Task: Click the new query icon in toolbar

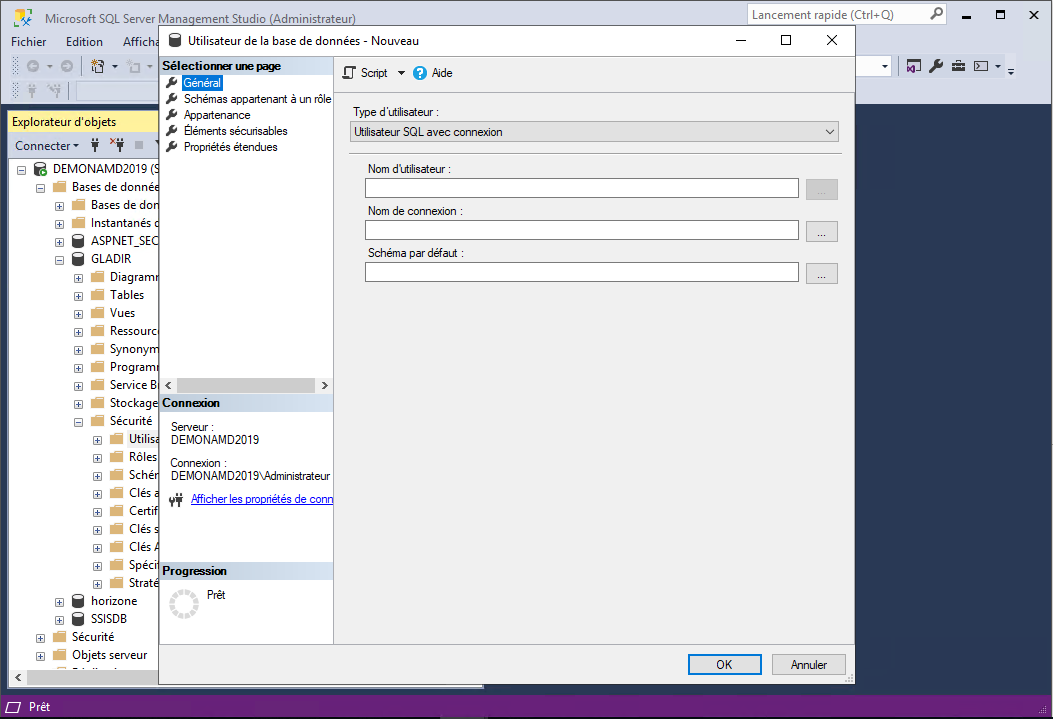Action: click(x=98, y=66)
